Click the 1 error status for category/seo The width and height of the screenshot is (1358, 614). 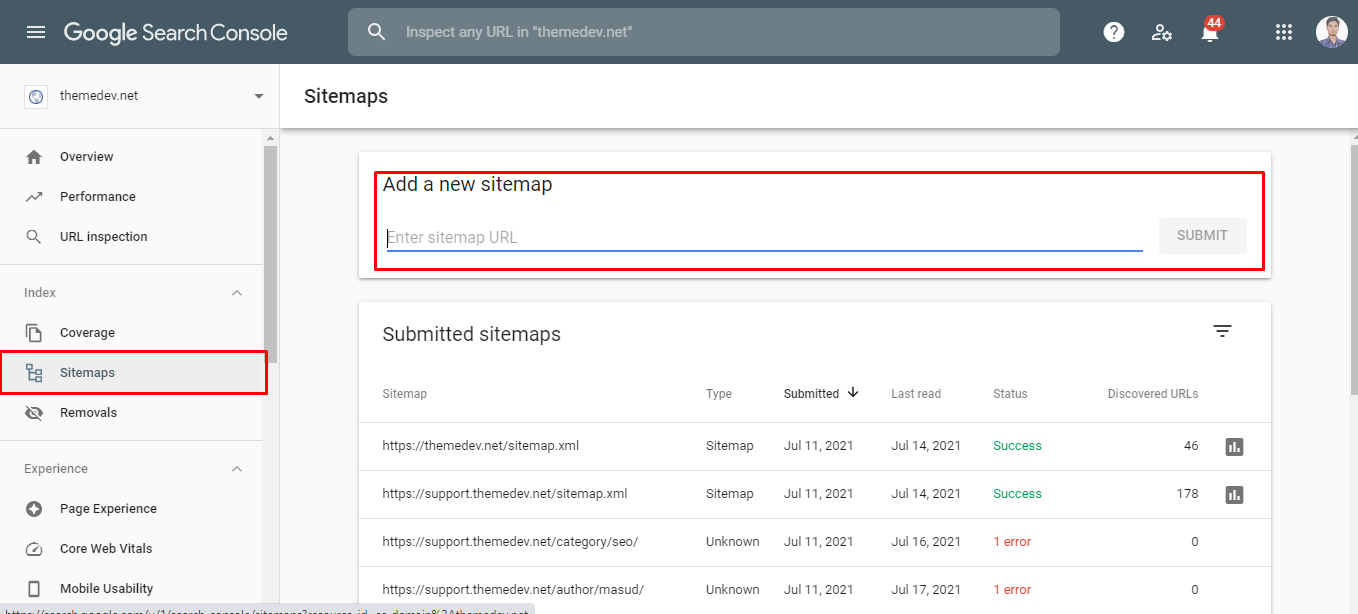pos(1012,542)
